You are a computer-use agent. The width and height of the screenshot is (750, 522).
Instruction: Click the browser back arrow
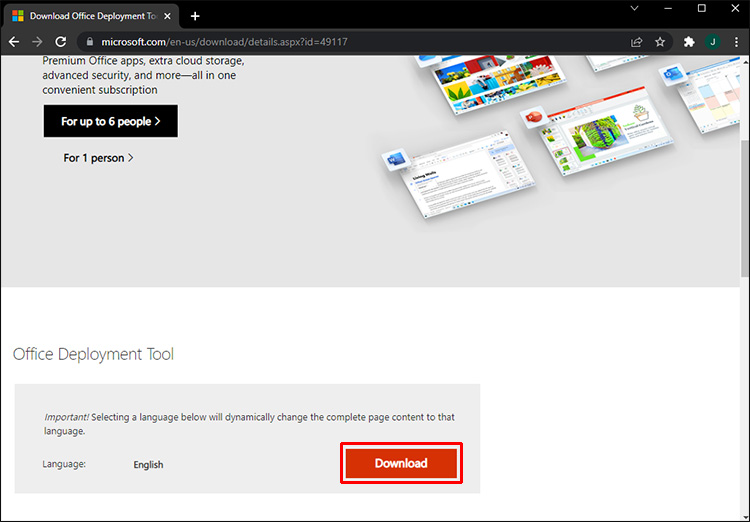click(14, 42)
